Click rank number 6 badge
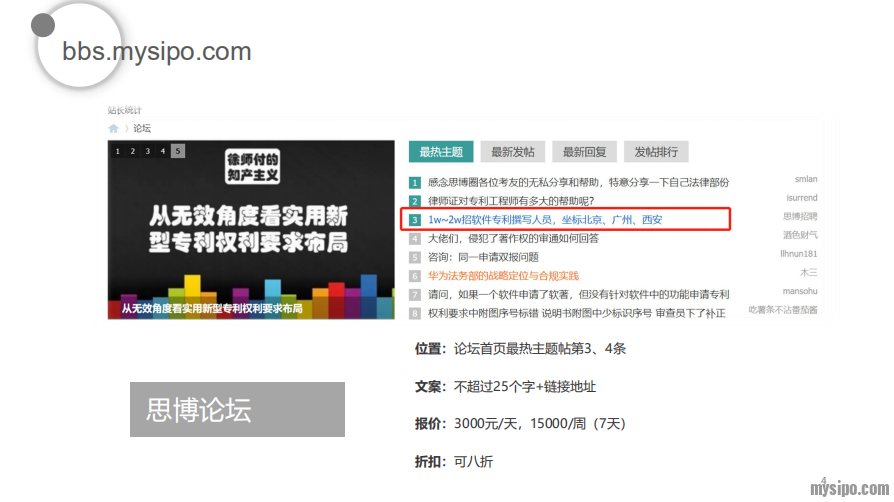 [415, 276]
